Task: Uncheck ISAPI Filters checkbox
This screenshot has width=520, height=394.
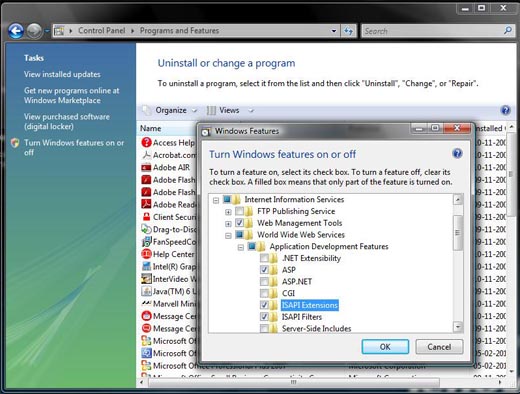Action: pyautogui.click(x=264, y=317)
